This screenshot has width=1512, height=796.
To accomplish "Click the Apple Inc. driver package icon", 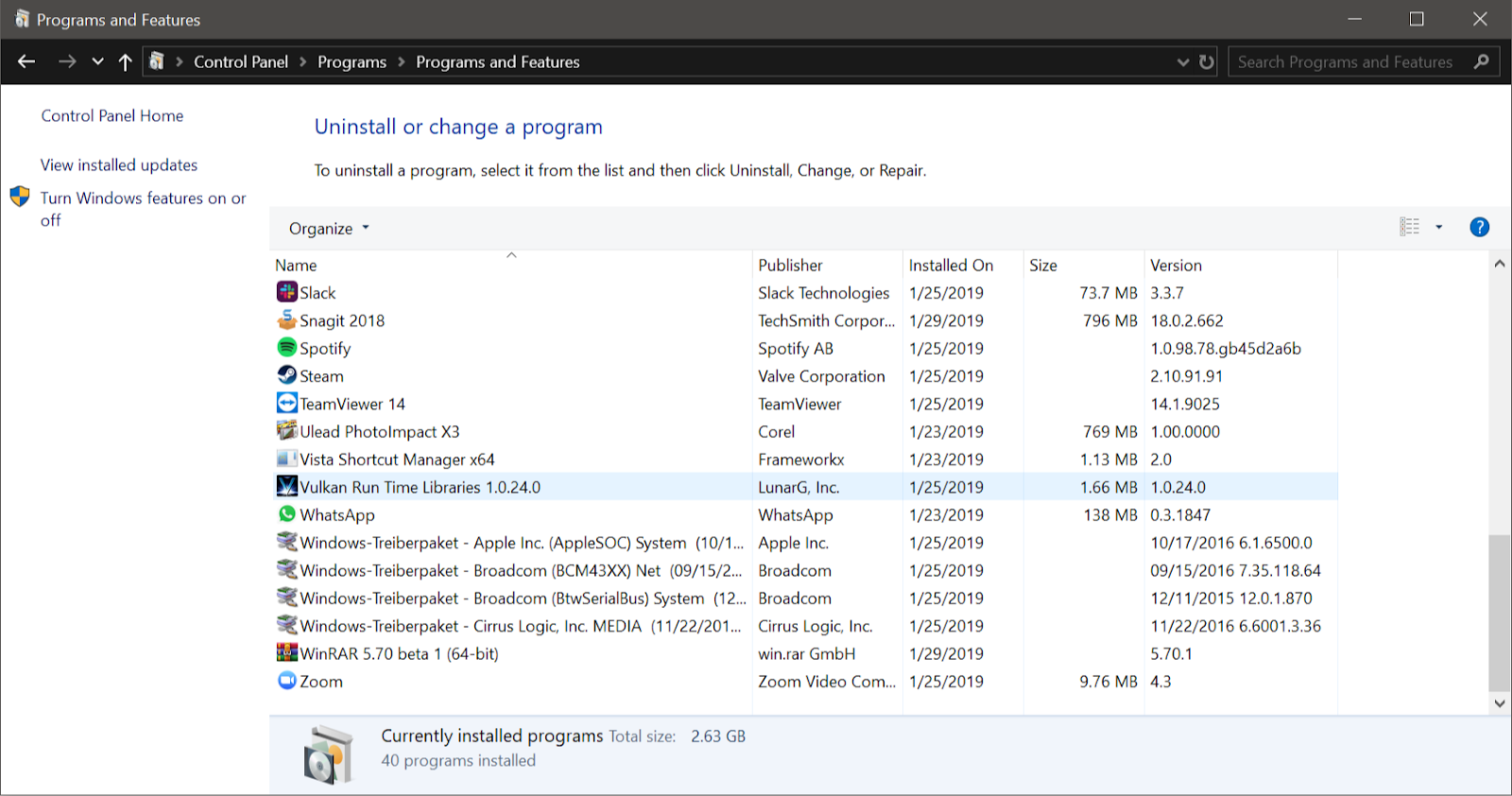I will [x=287, y=542].
